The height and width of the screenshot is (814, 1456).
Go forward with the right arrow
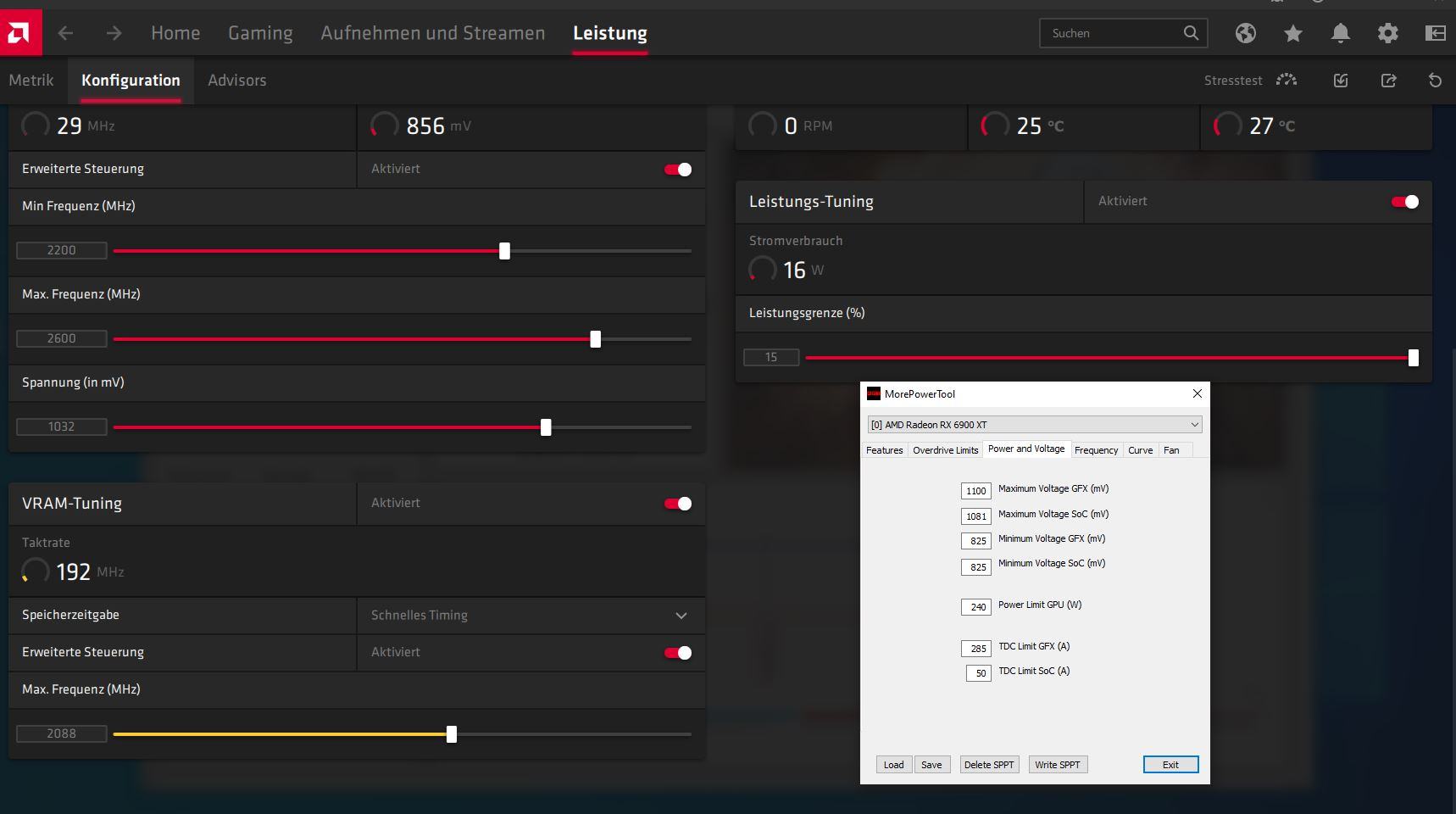point(114,33)
